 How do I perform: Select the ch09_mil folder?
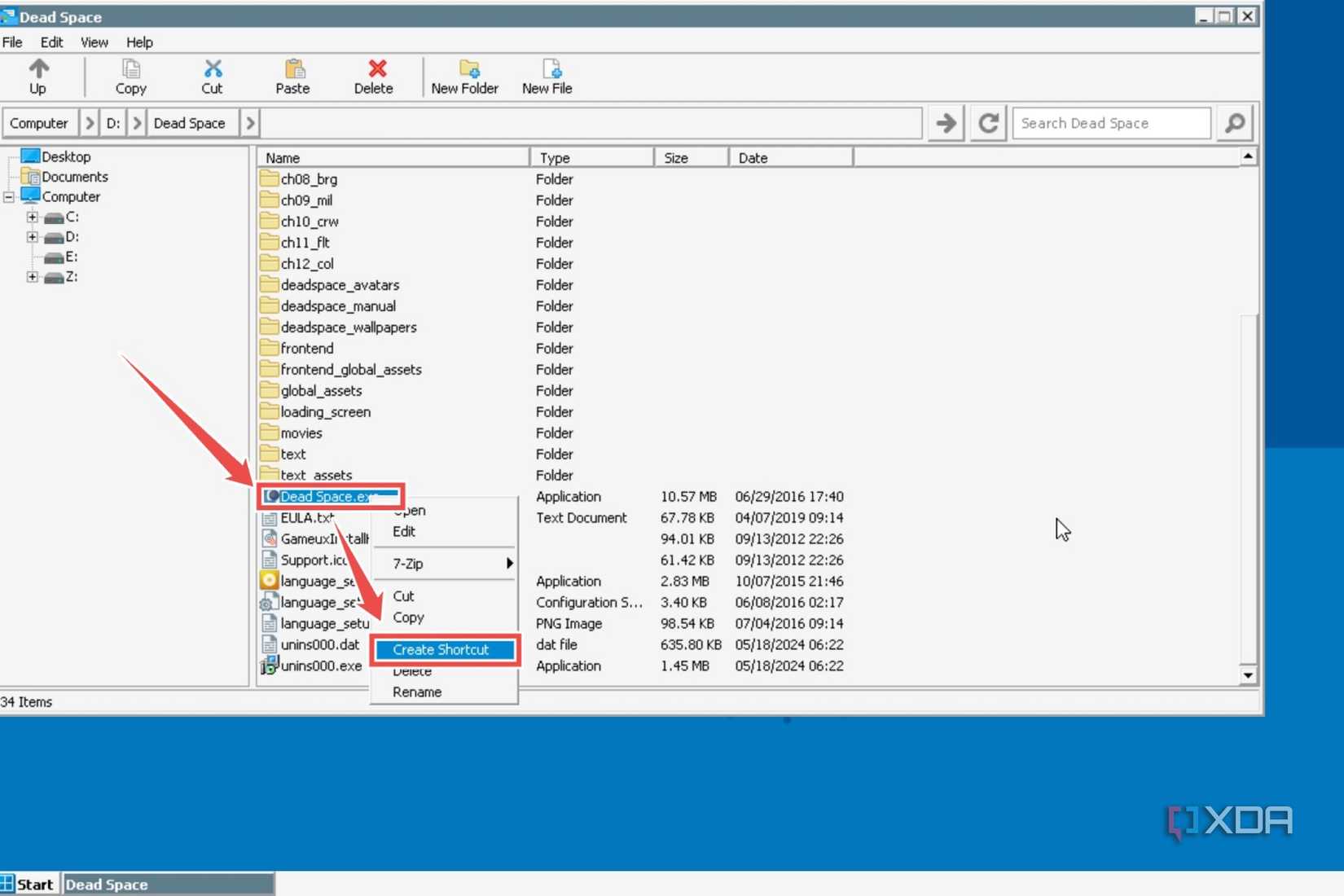point(296,200)
